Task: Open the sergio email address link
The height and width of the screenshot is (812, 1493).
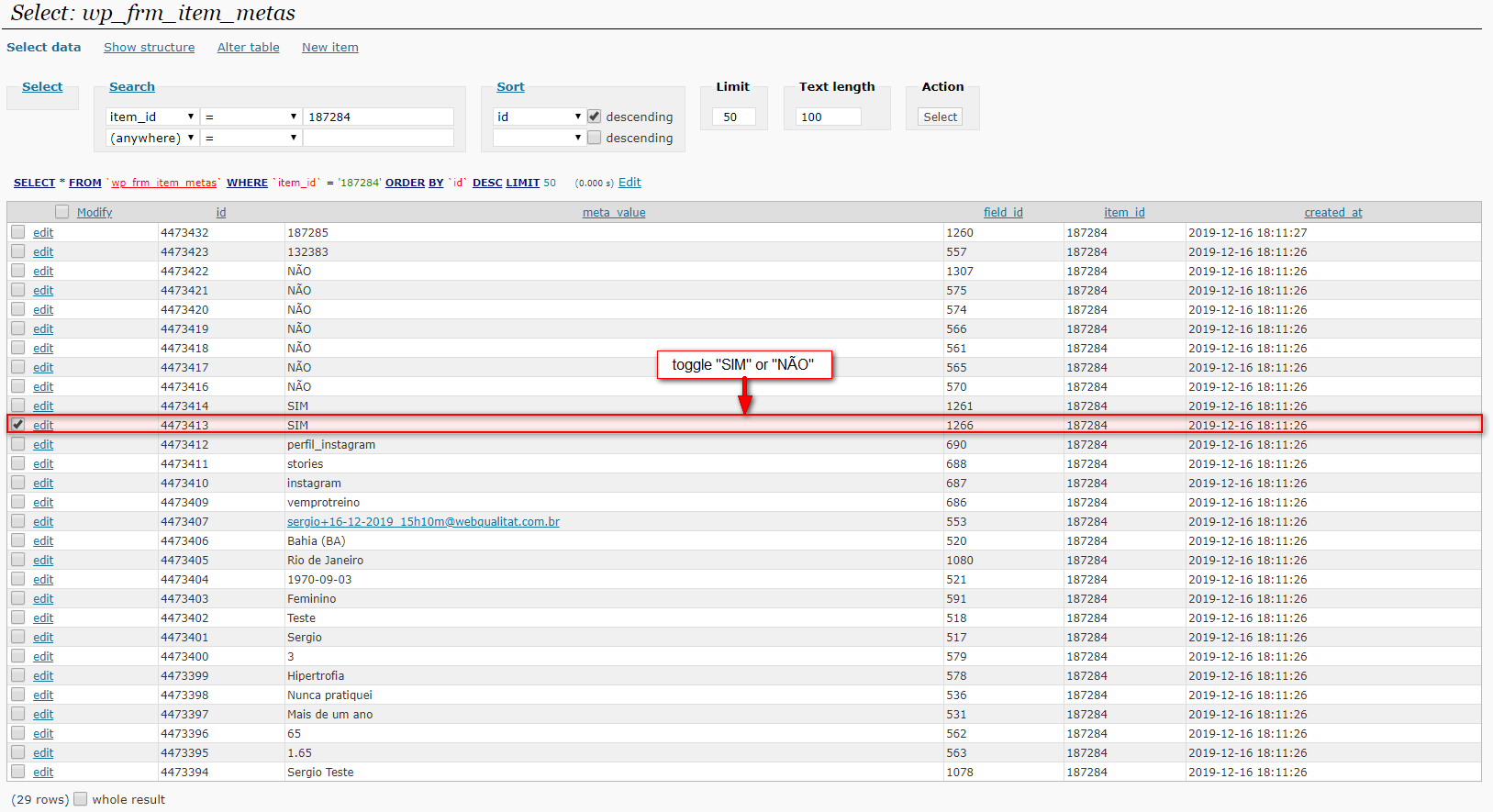Action: pyautogui.click(x=423, y=522)
